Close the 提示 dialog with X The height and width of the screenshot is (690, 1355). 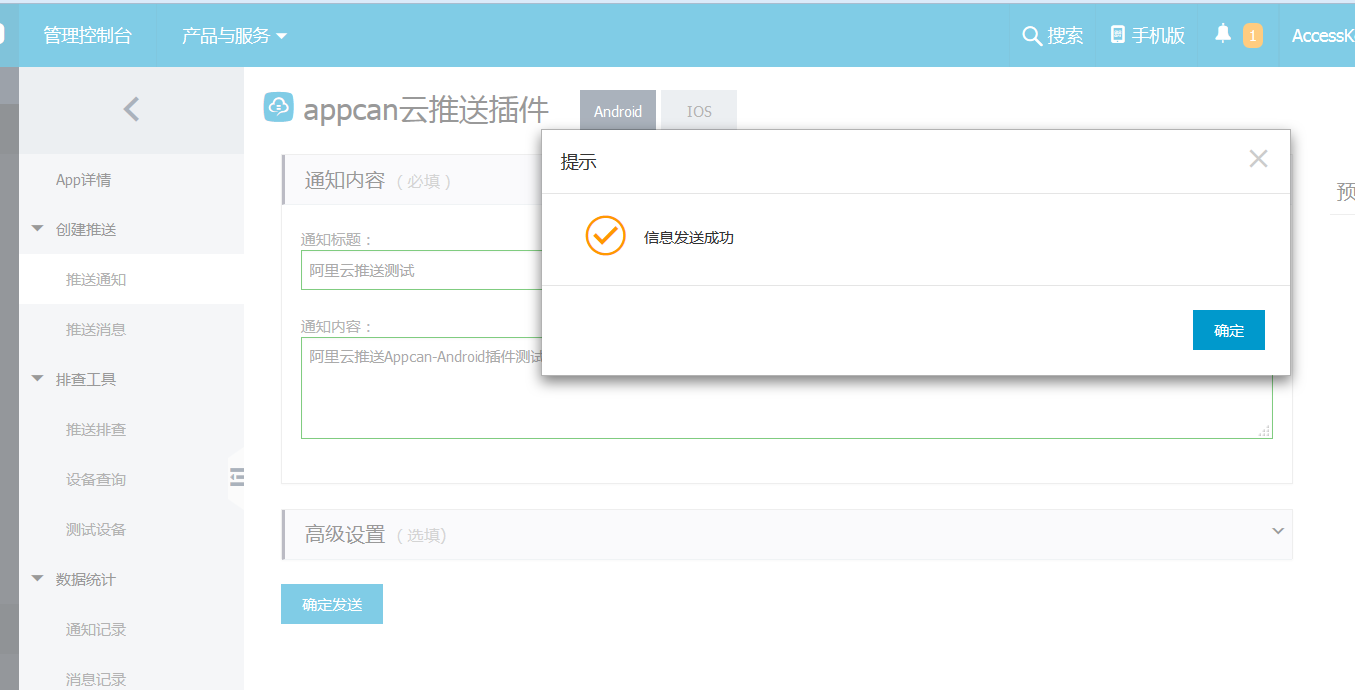point(1258,159)
